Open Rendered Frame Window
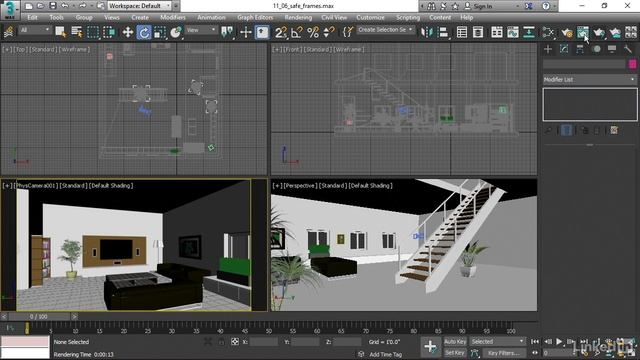The height and width of the screenshot is (360, 640). coord(582,32)
